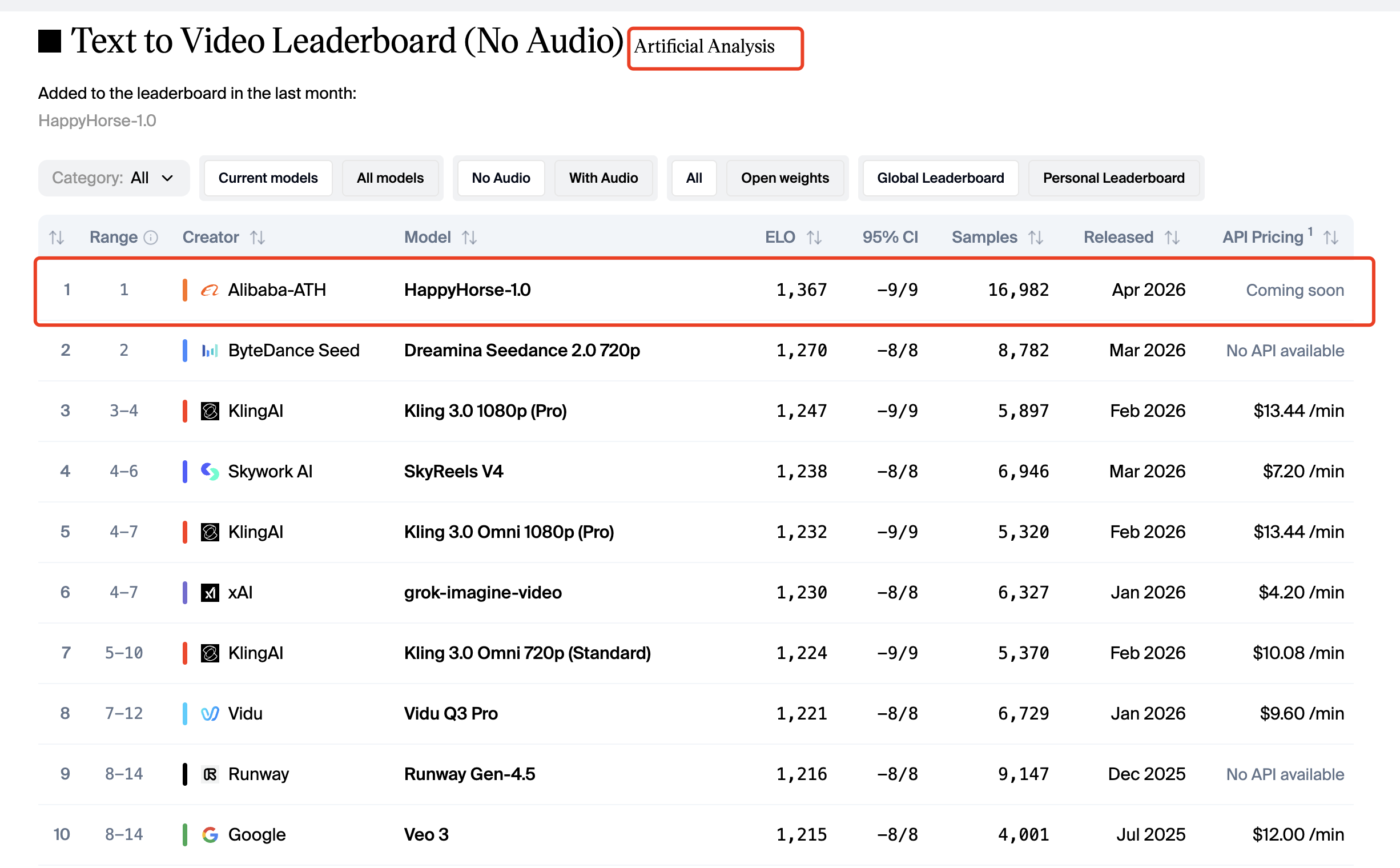Image resolution: width=1400 pixels, height=868 pixels.
Task: Select the All models filter
Action: (391, 178)
